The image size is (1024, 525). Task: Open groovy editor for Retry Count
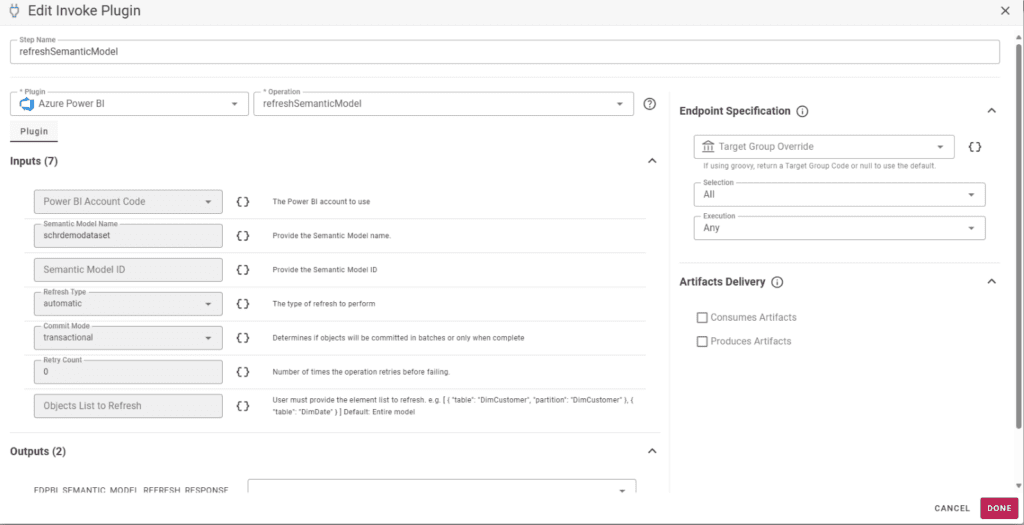pos(243,372)
